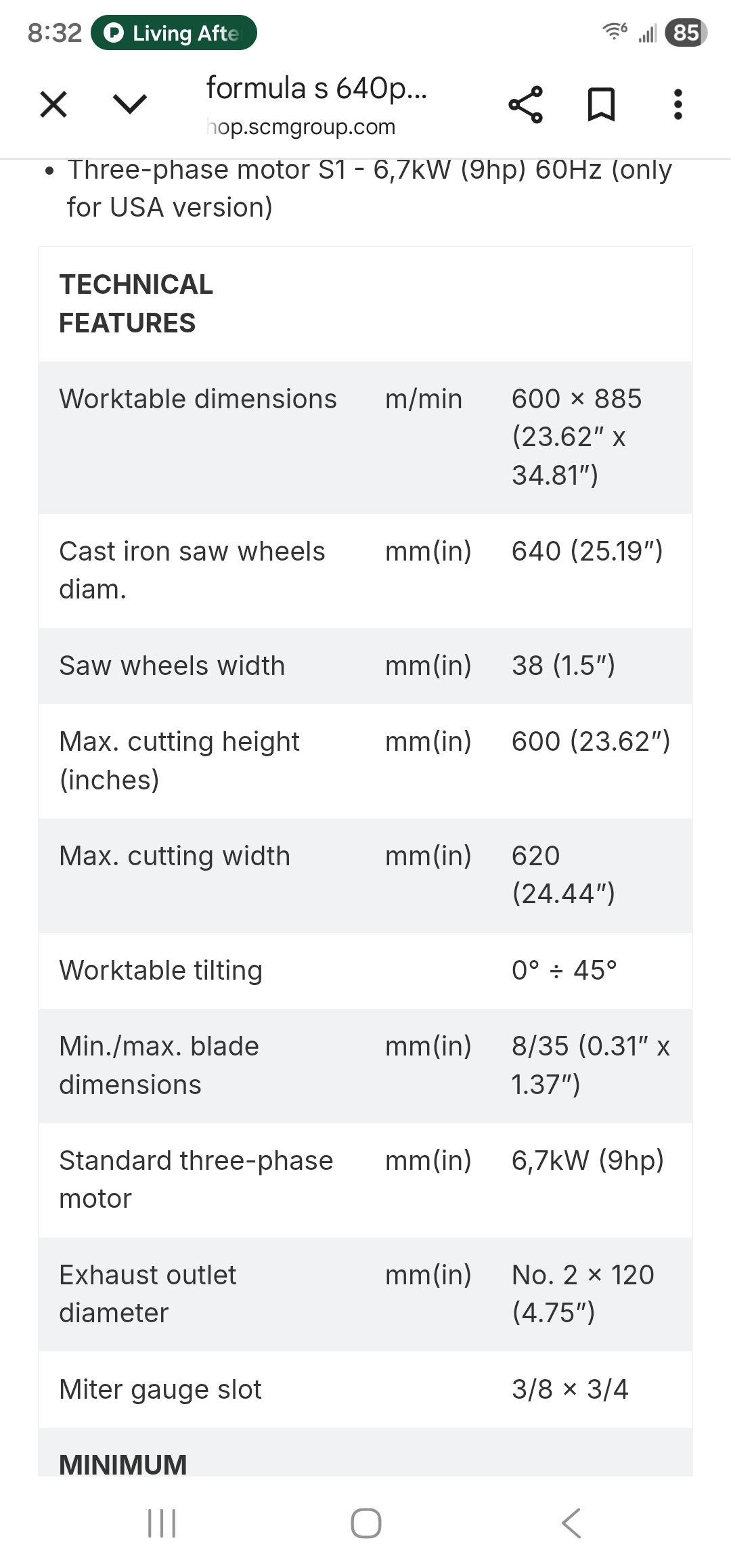Minimize browser with the down chevron
731x1568 pixels.
point(129,104)
